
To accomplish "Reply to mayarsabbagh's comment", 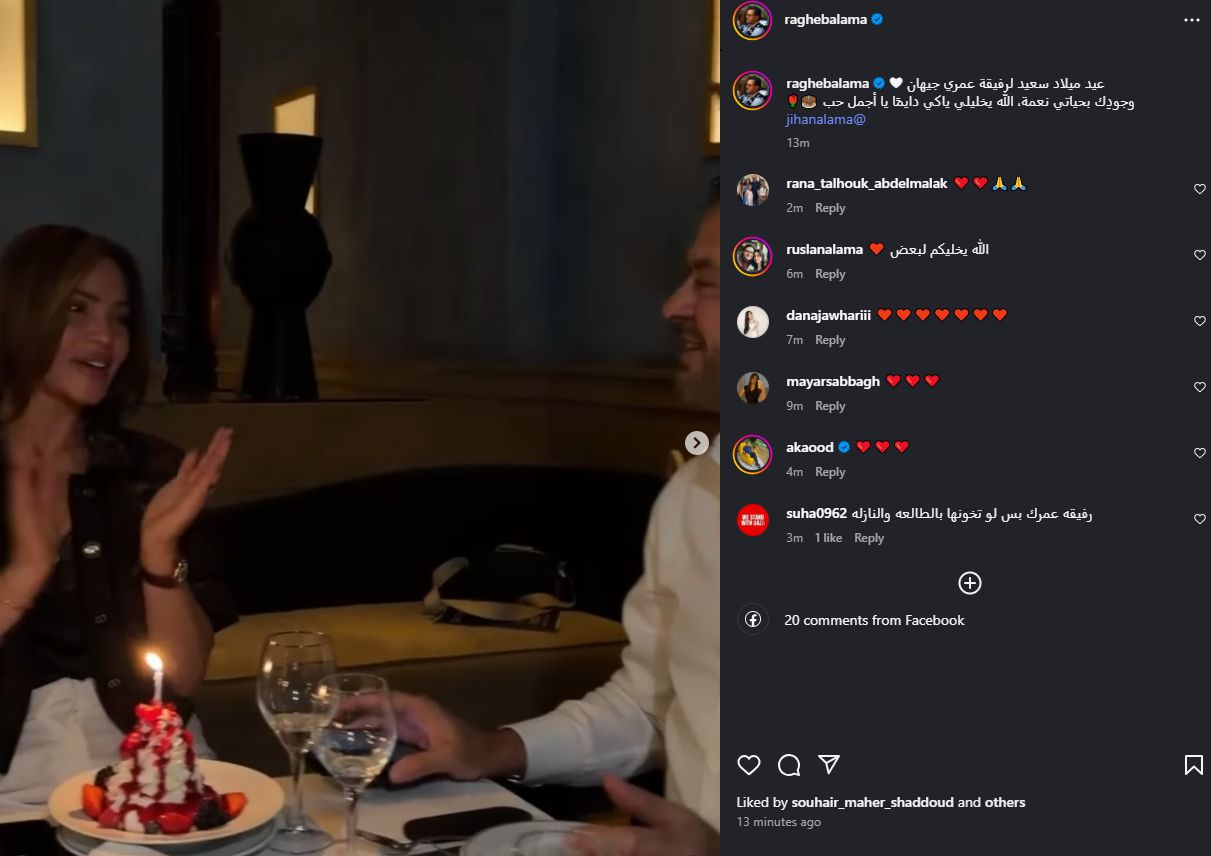I will tap(830, 406).
